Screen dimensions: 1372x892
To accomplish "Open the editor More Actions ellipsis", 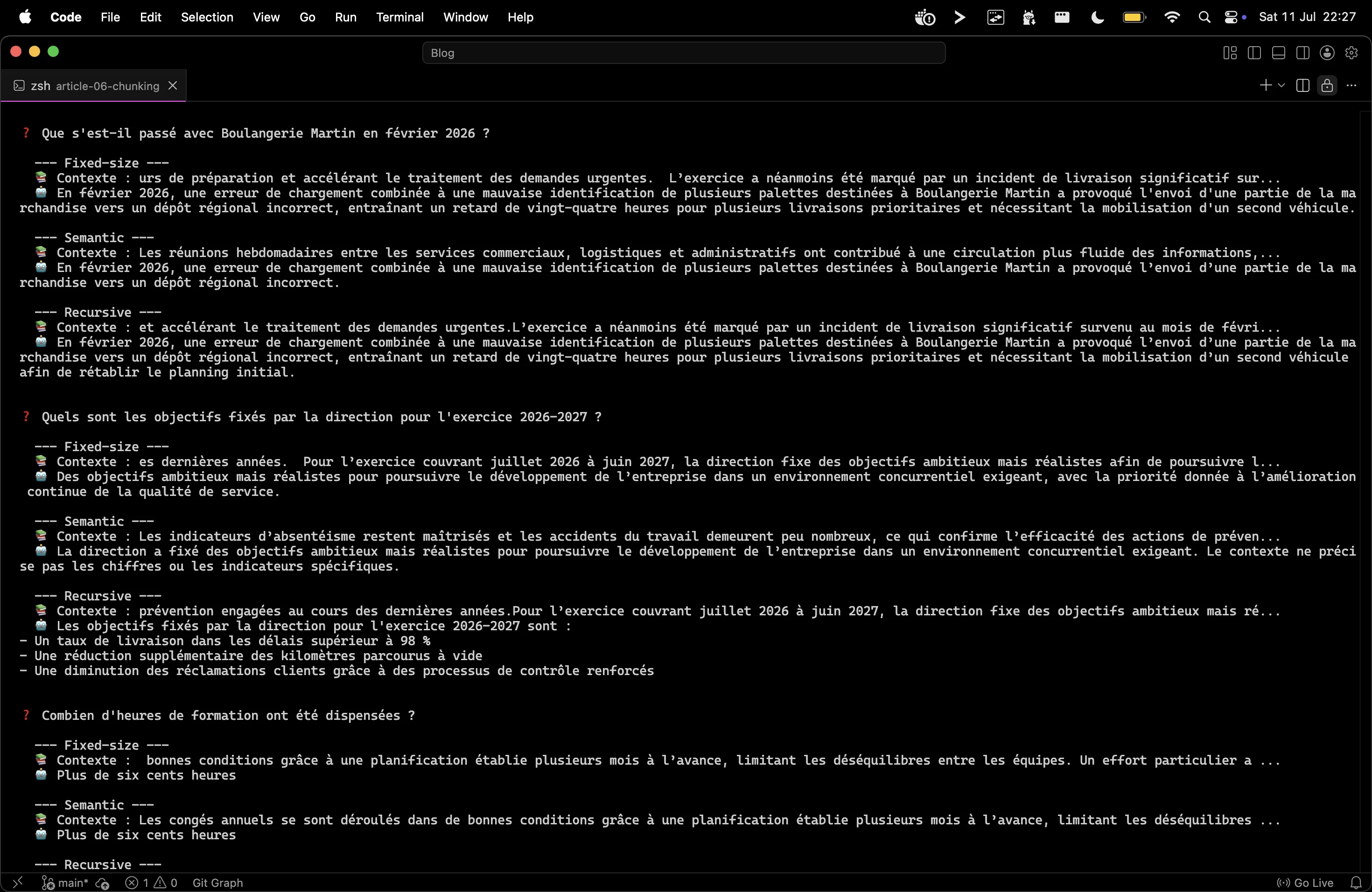I will [1351, 85].
